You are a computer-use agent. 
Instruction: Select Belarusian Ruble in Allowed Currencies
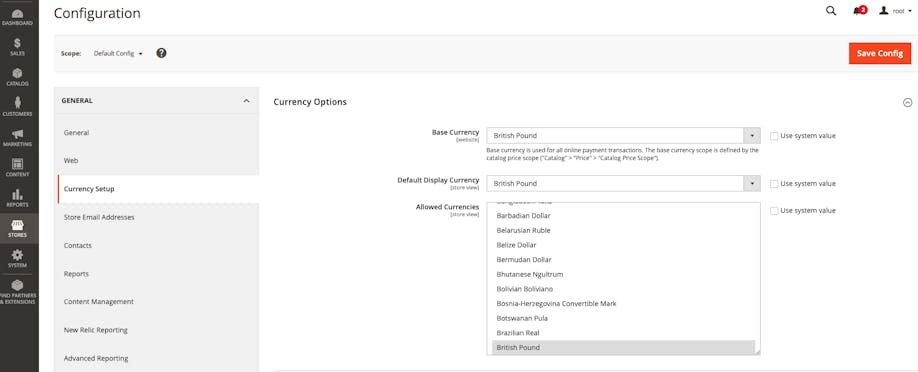click(623, 230)
